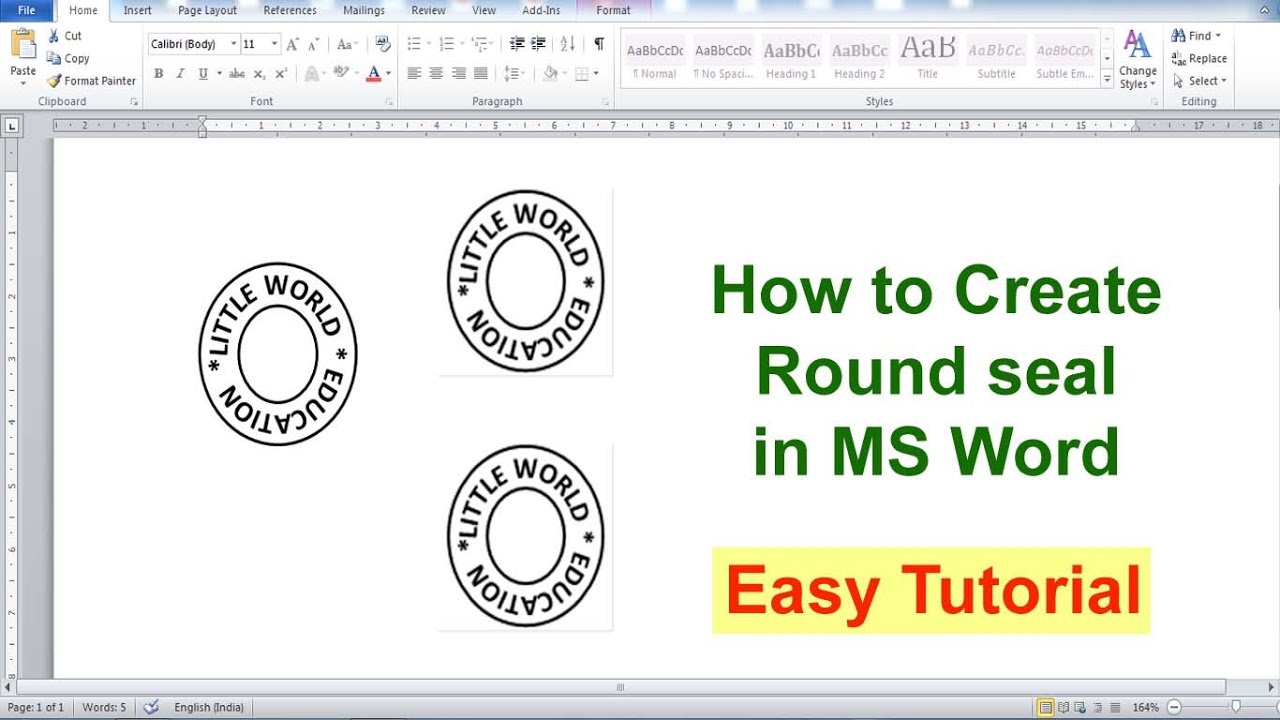This screenshot has width=1280, height=720.
Task: Clear formatting from selection
Action: click(383, 44)
